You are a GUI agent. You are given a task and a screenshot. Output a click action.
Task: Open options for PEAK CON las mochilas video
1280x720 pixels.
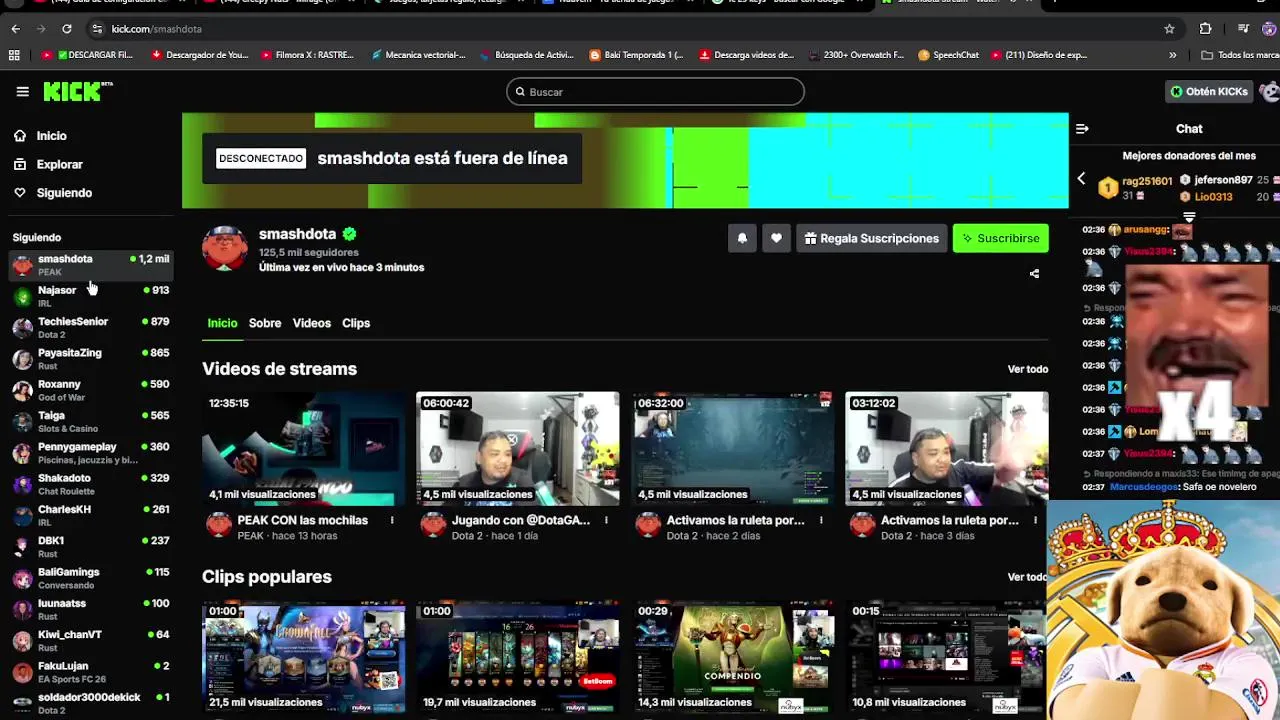click(392, 520)
